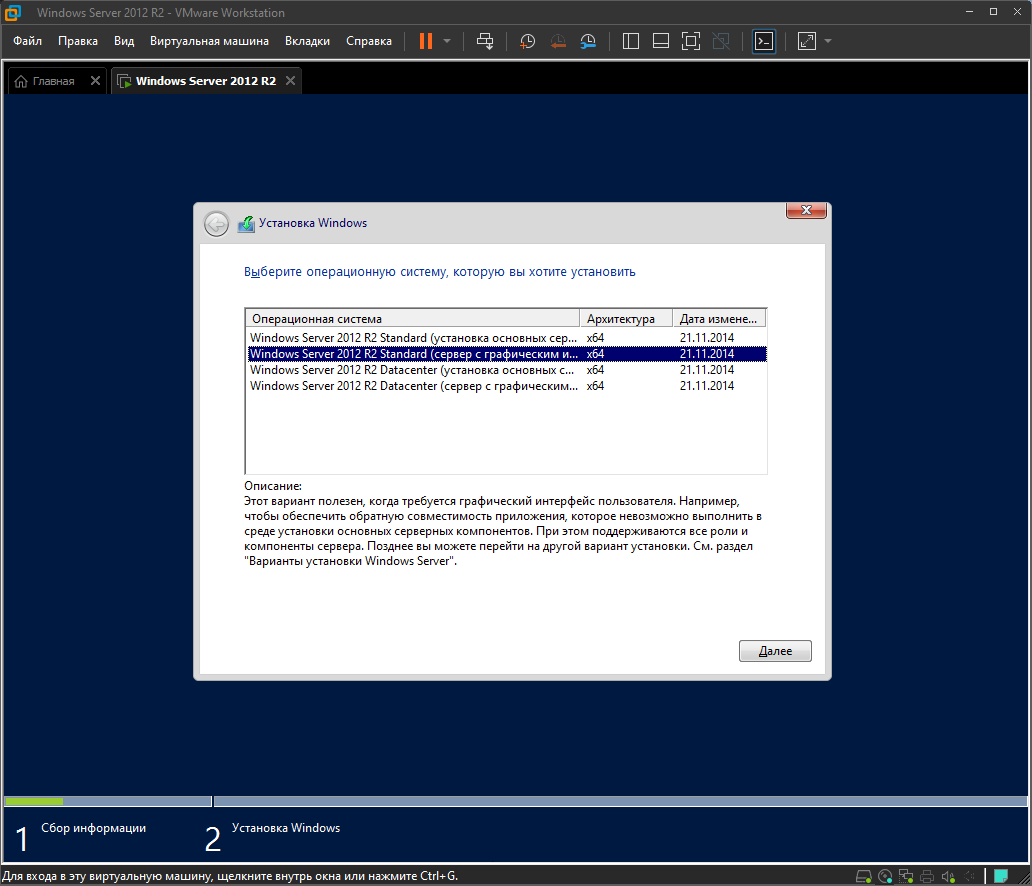The width and height of the screenshot is (1032, 886).
Task: Select Datacenter (сервер с графическим...) row
Action: (507, 386)
